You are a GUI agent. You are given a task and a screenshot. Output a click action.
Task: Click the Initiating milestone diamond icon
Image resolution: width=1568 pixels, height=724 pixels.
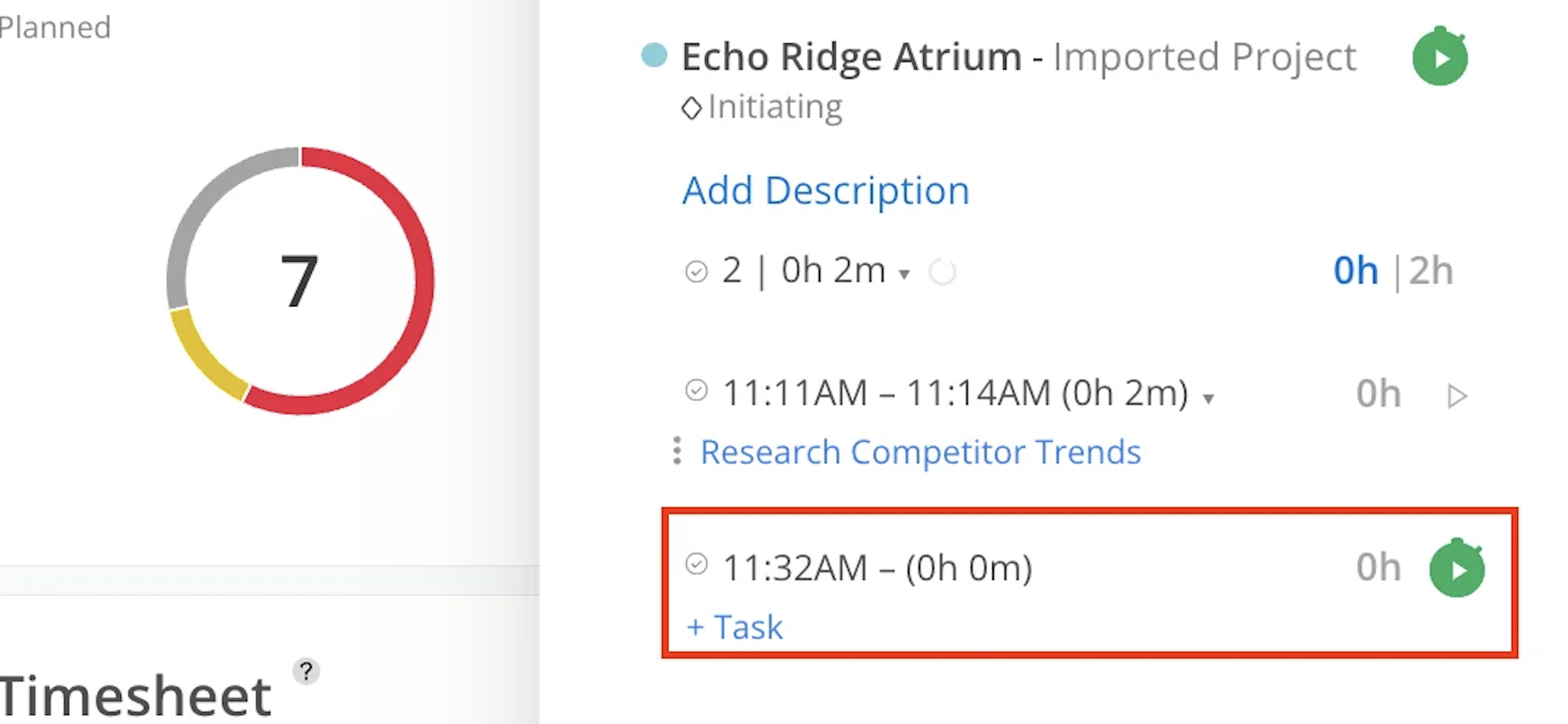pos(690,108)
